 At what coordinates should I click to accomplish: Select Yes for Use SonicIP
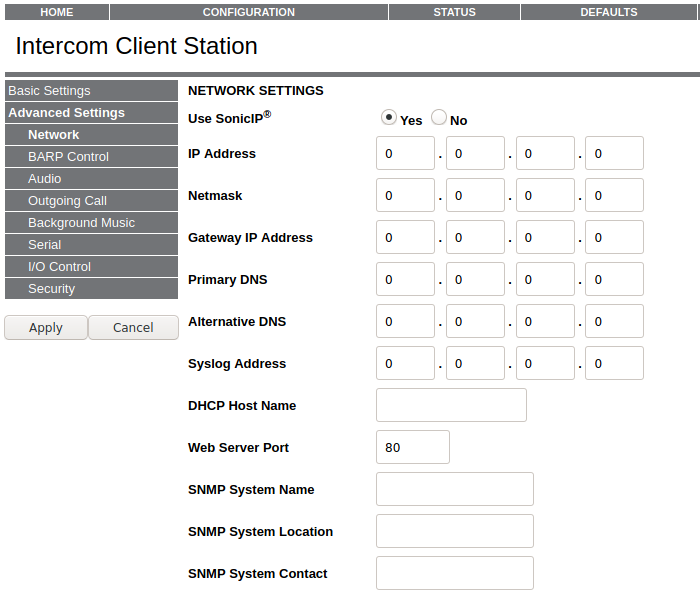tap(389, 118)
